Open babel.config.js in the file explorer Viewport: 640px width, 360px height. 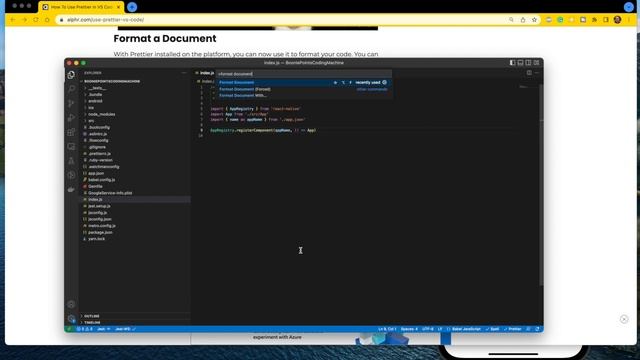coord(135,180)
